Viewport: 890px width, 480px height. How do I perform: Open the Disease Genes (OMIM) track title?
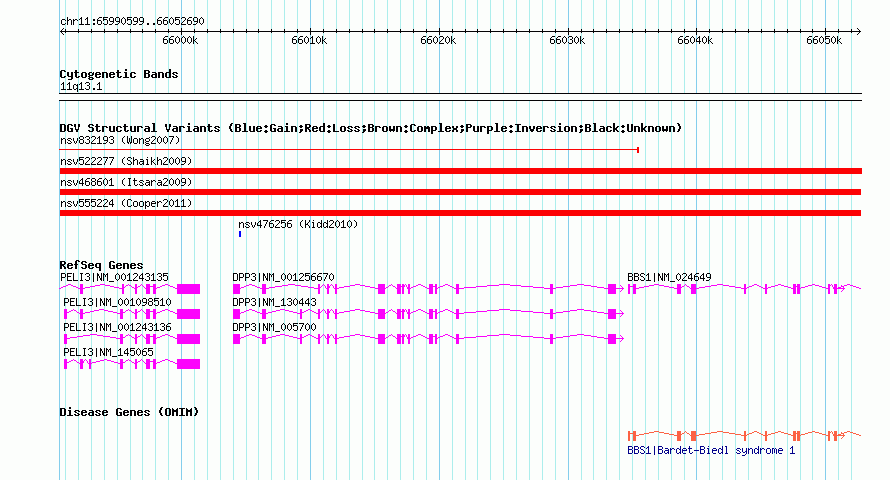coord(129,412)
